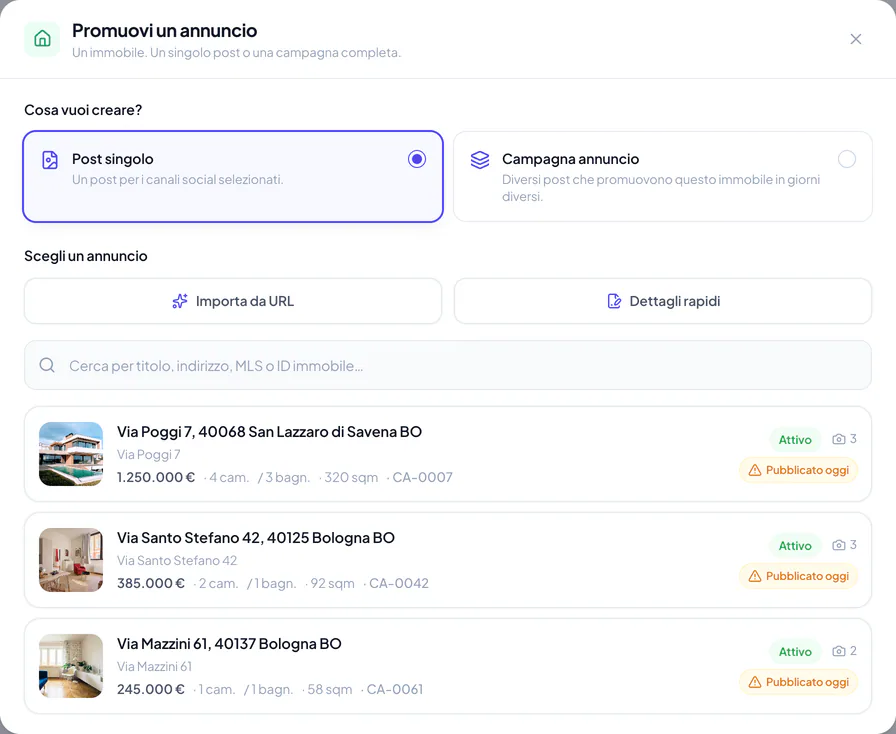Click the price 1.250.000 €
The width and height of the screenshot is (896, 734).
tap(156, 477)
